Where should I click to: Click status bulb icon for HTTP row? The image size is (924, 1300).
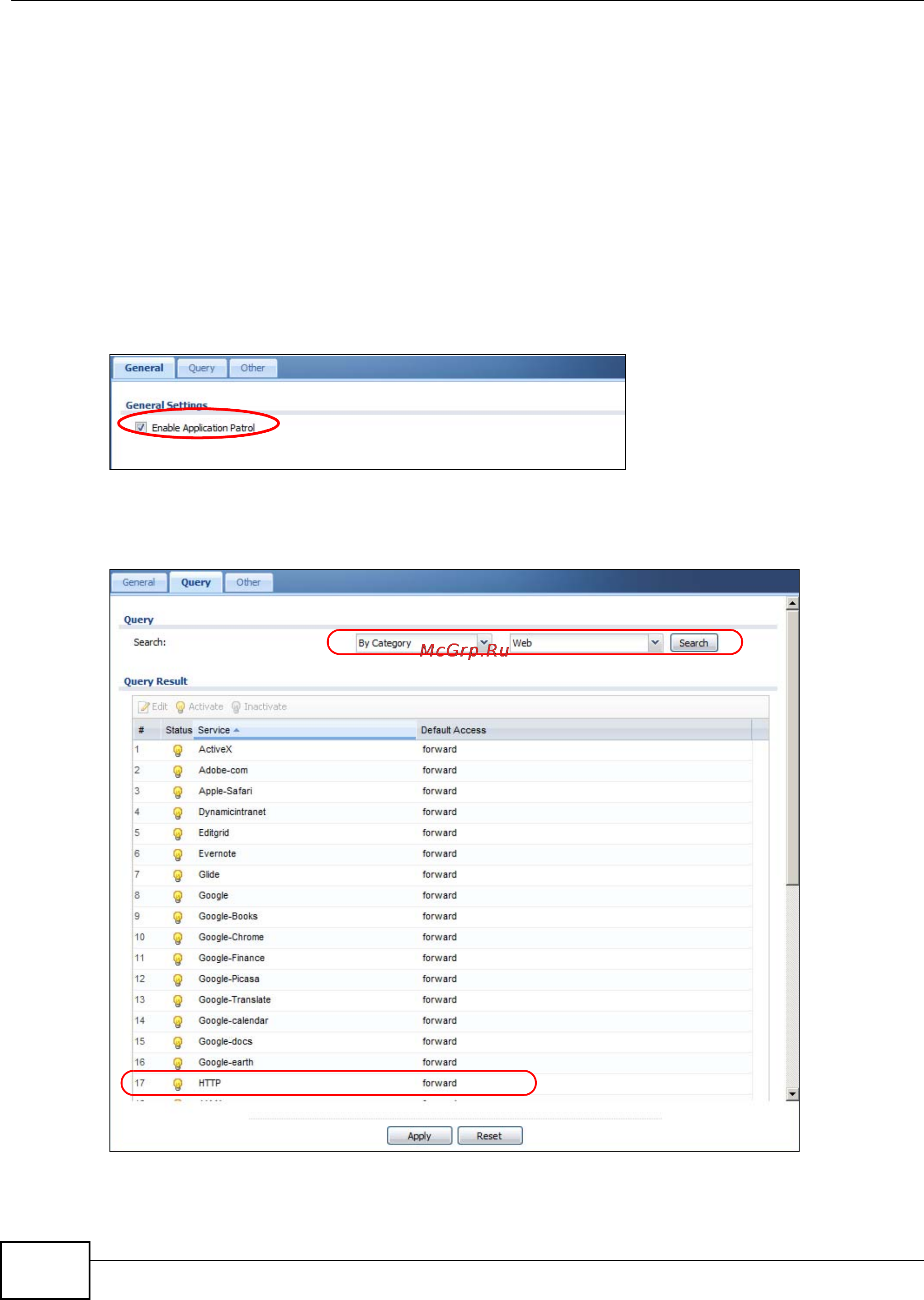click(177, 1084)
